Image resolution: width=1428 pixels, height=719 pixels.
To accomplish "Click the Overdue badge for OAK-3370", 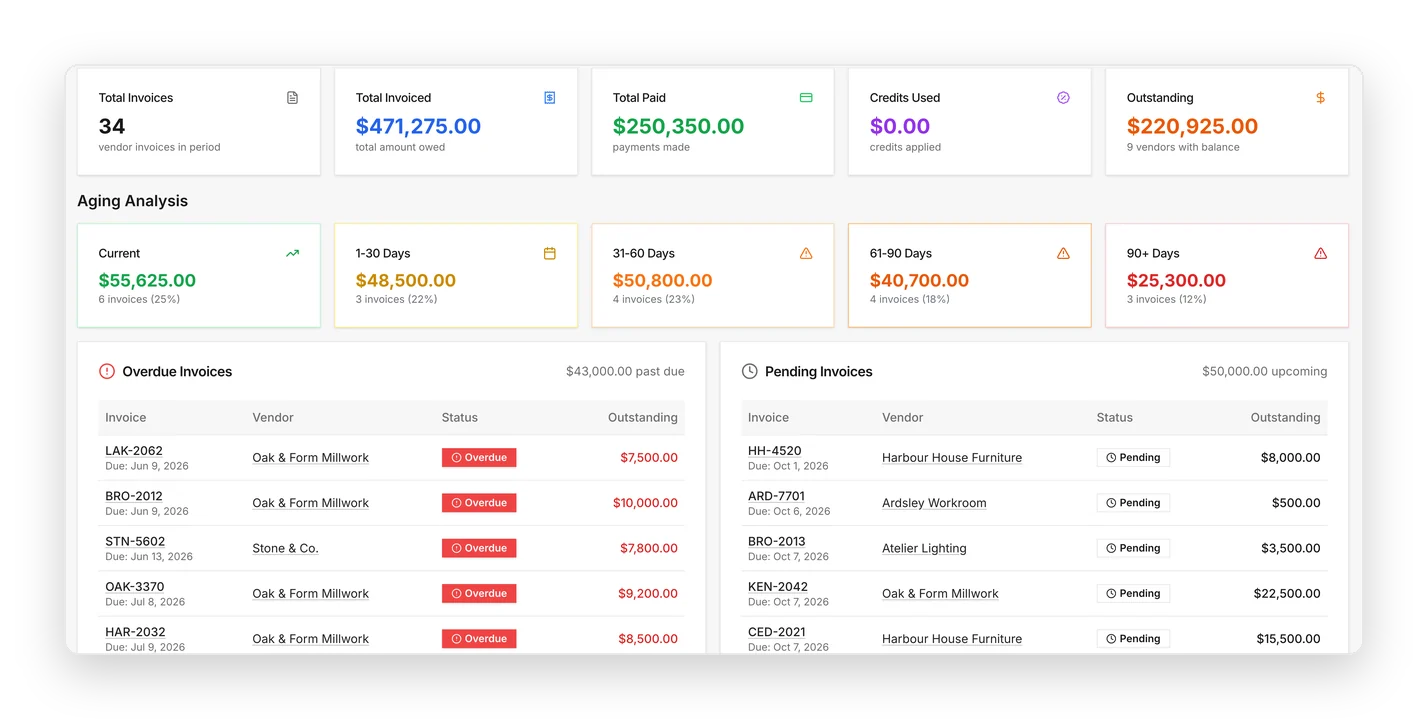I will [479, 594].
